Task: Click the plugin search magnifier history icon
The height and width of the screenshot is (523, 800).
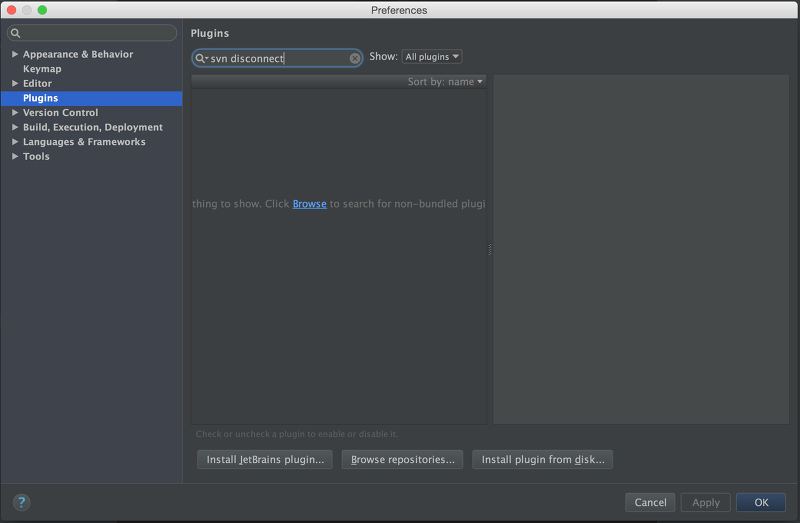Action: point(202,58)
